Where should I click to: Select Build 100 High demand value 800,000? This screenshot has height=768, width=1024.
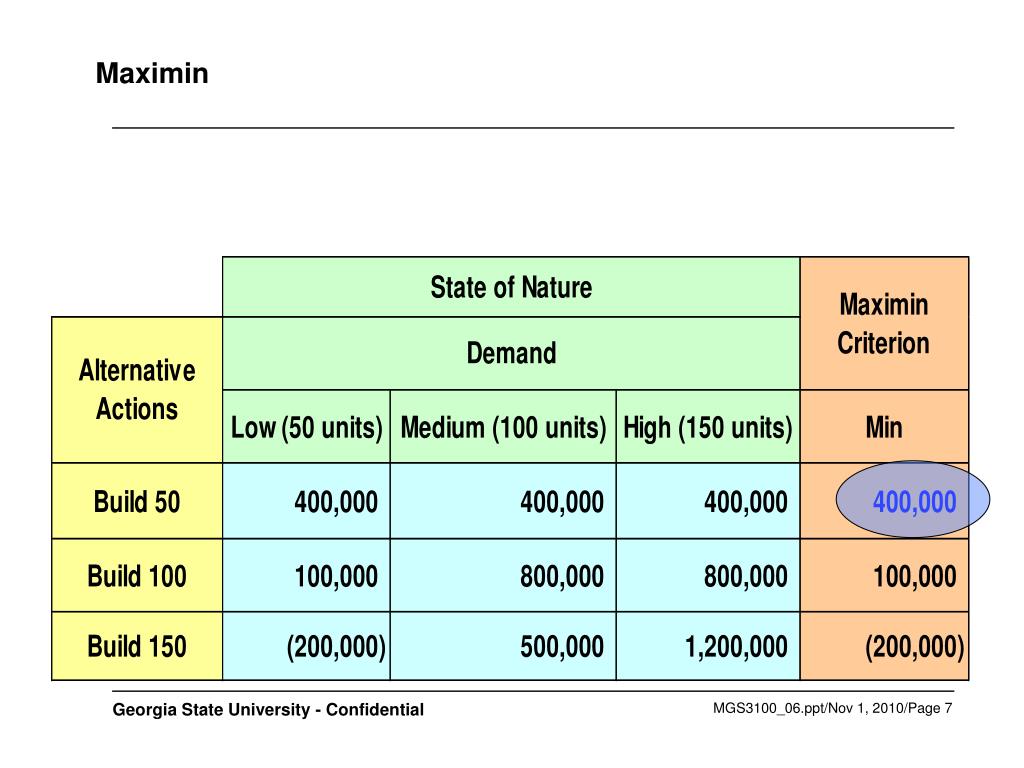708,576
